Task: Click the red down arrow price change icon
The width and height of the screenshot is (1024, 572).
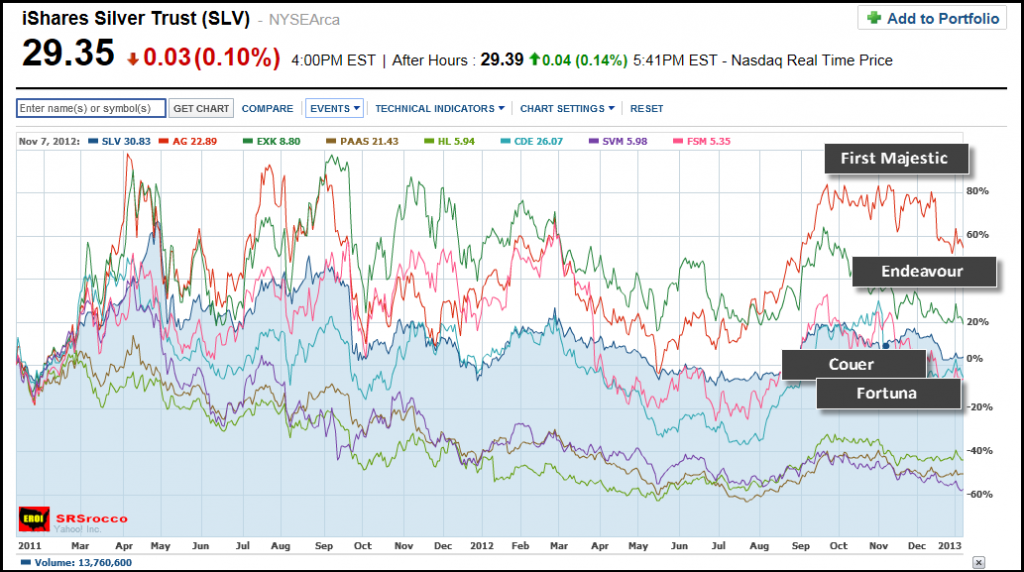Action: [x=133, y=59]
